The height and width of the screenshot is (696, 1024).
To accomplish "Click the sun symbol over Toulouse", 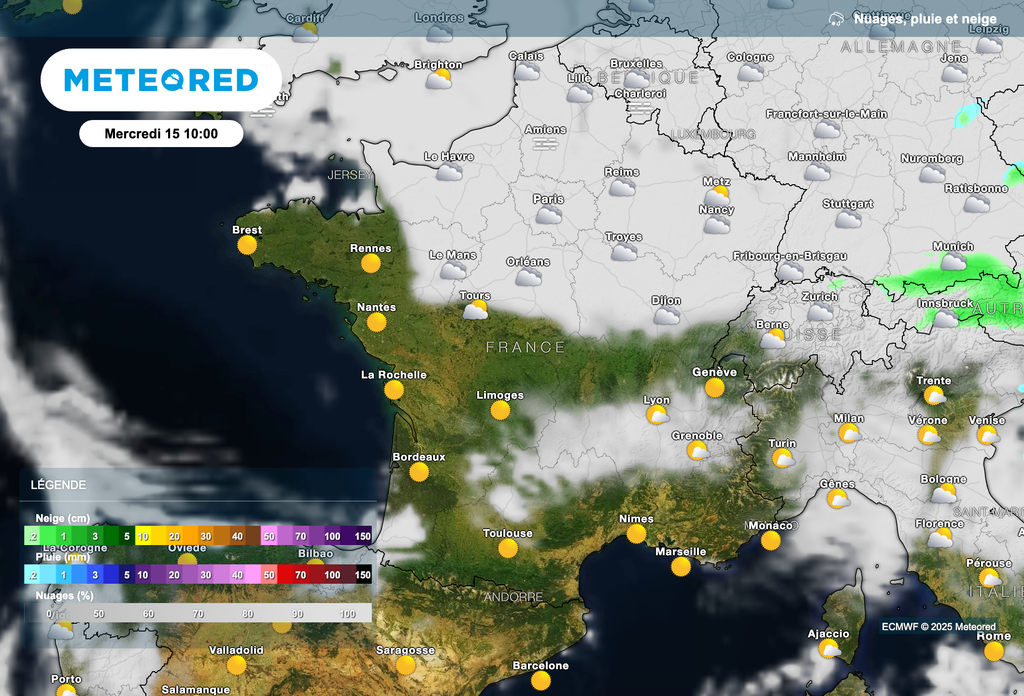I will coord(508,548).
